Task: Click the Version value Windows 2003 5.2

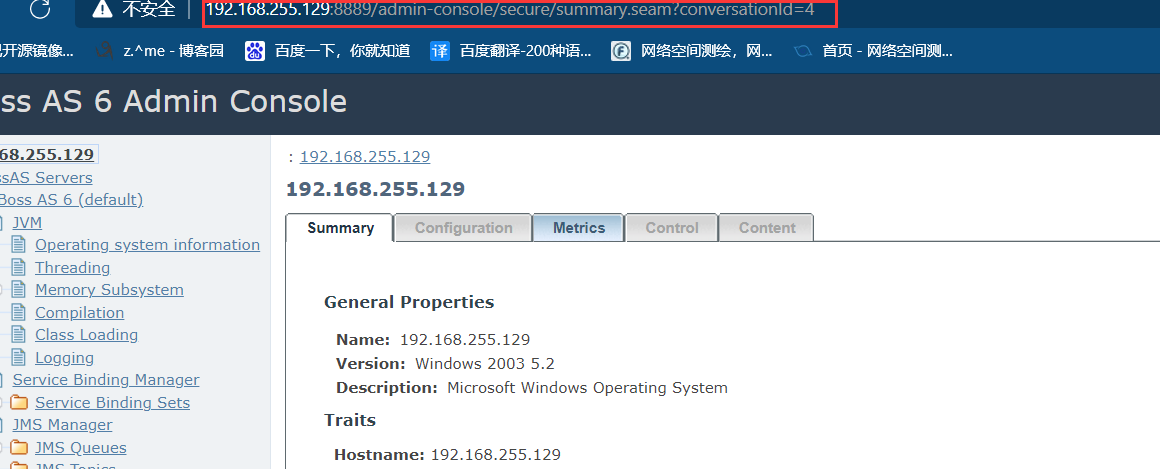Action: coord(485,364)
